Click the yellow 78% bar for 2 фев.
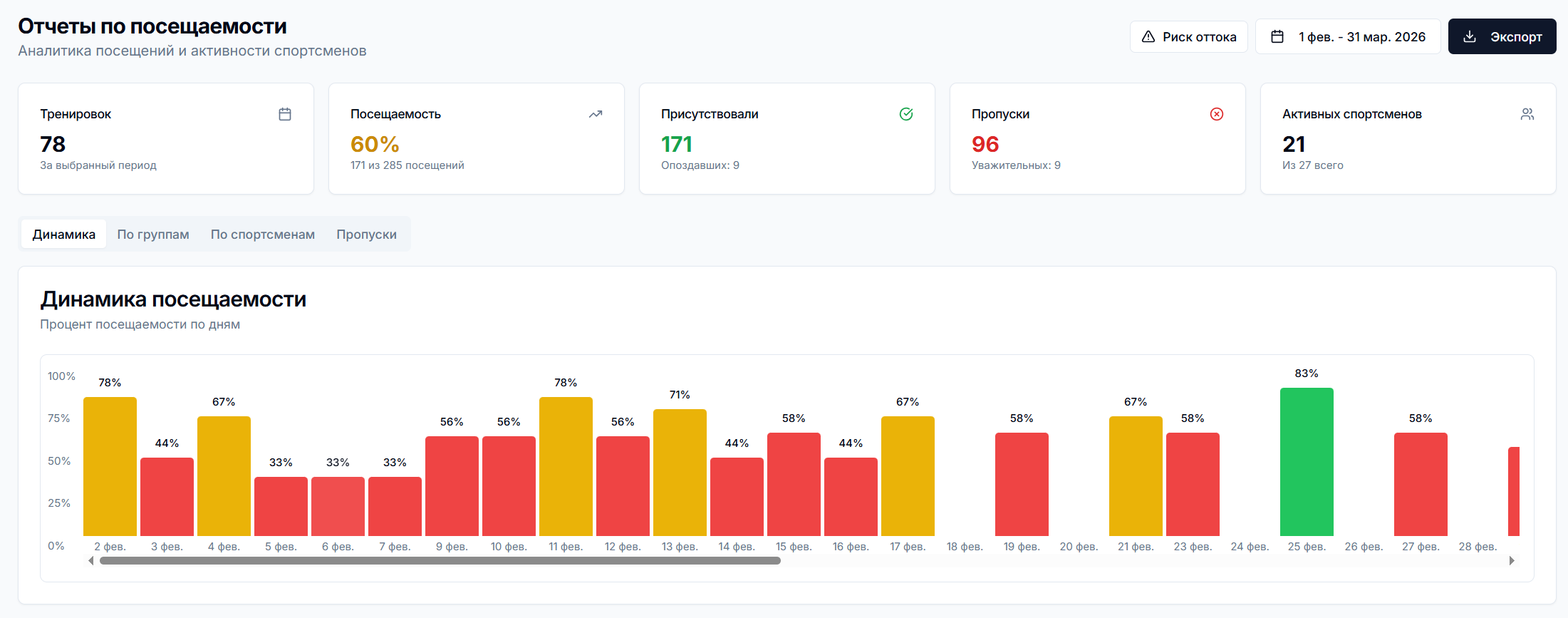The width and height of the screenshot is (1568, 618). tap(110, 467)
